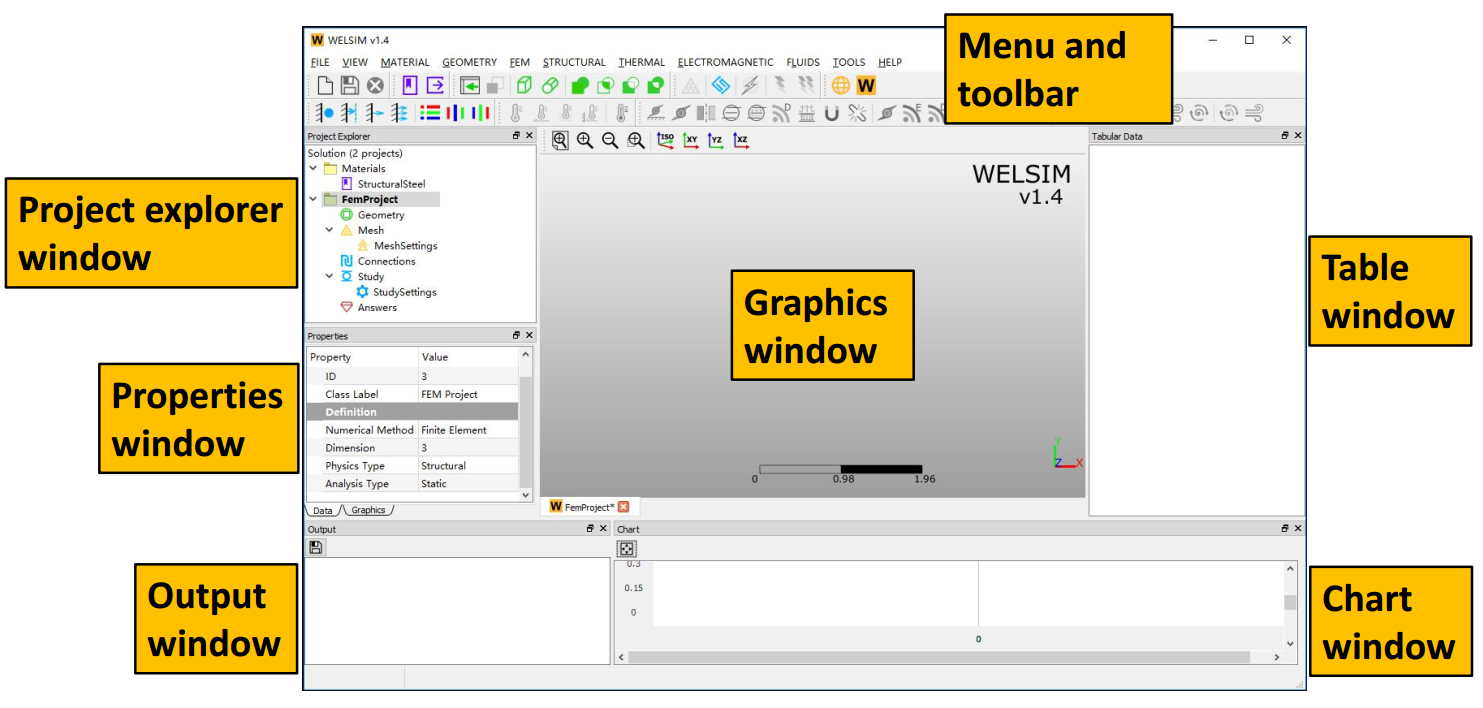Select StudySettings in the project tree

click(x=404, y=292)
